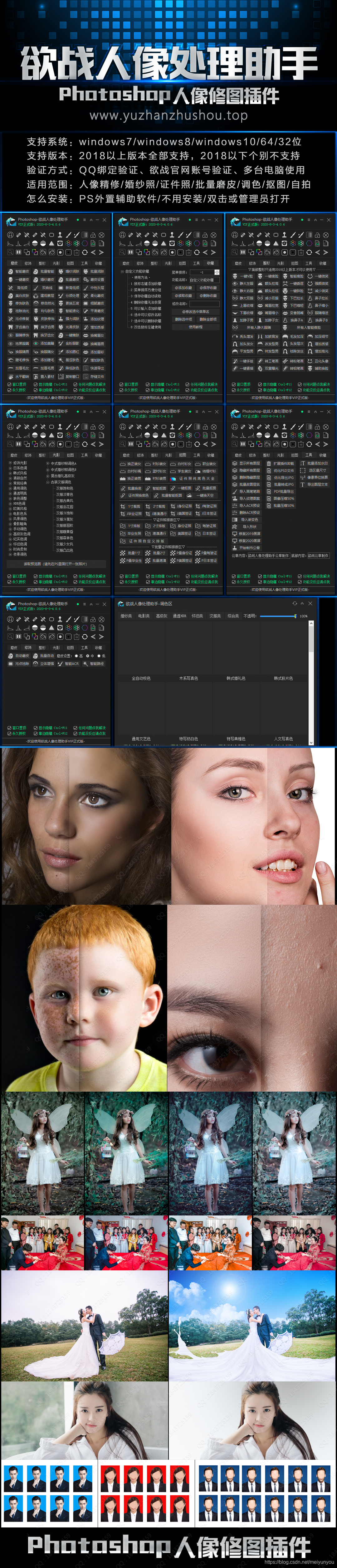The height and width of the screenshot is (1568, 337).
Task: Open 电影类 tab in 调色区 window
Action: click(x=144, y=616)
